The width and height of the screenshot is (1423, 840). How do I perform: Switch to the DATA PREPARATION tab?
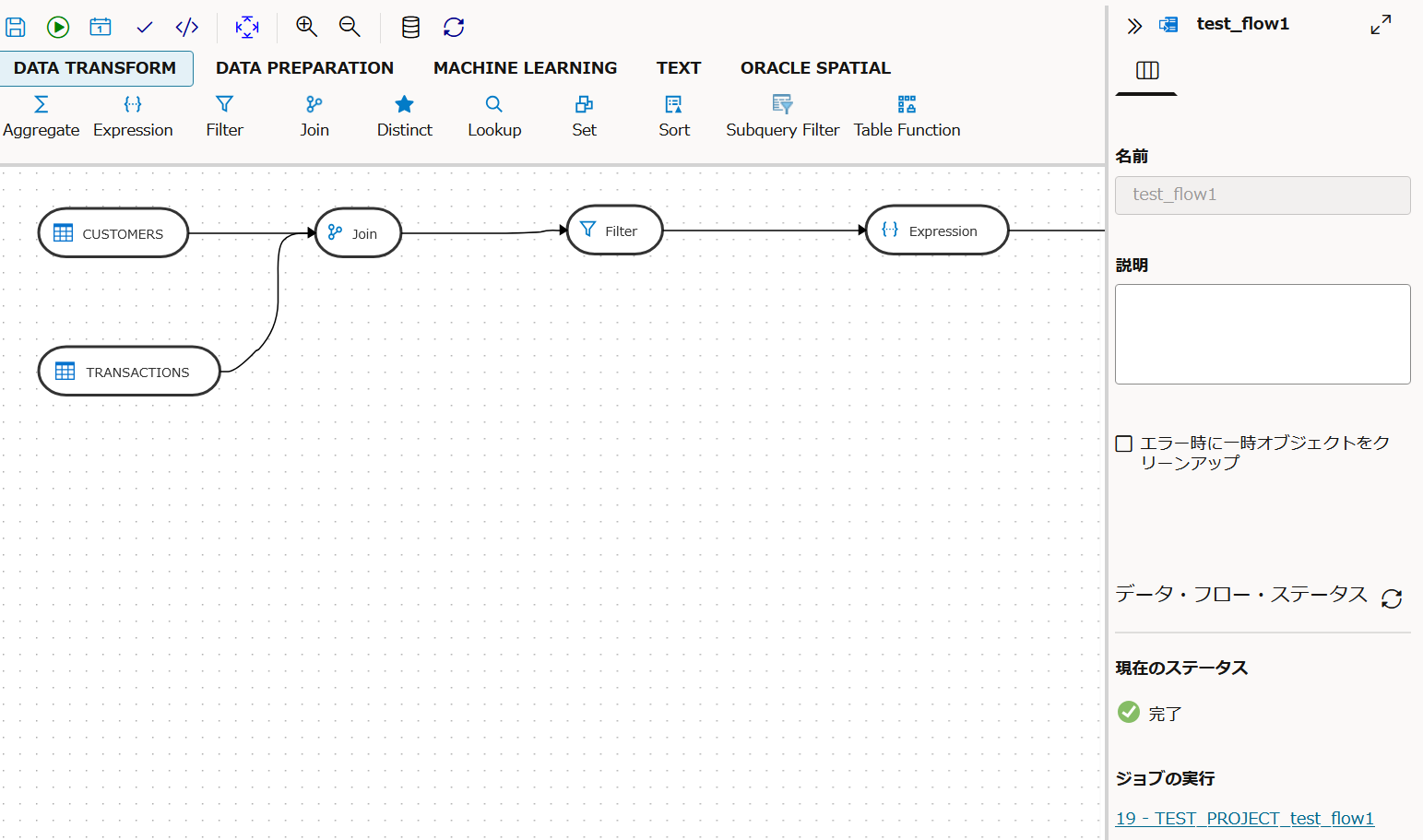point(304,68)
